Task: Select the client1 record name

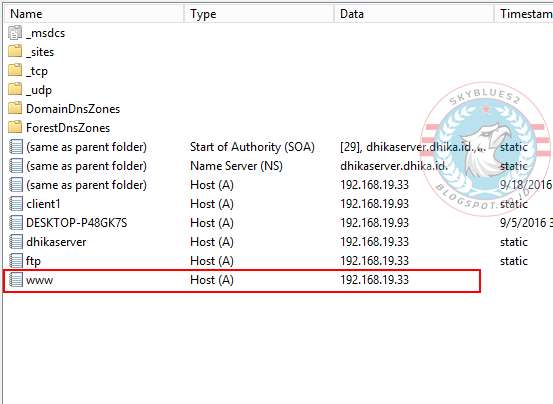Action: tap(43, 204)
